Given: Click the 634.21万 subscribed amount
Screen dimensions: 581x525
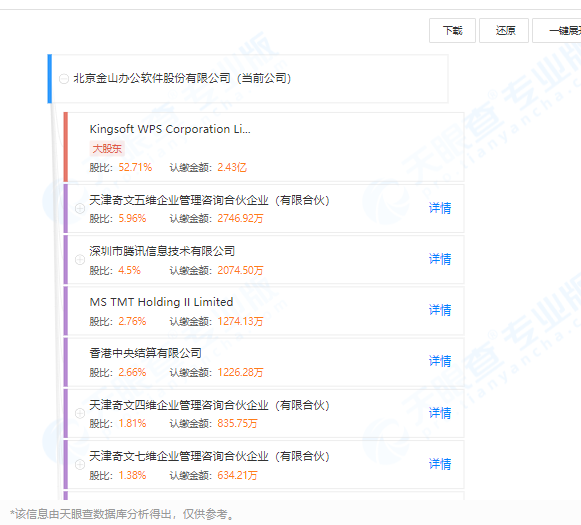Looking at the screenshot, I should click(237, 475).
